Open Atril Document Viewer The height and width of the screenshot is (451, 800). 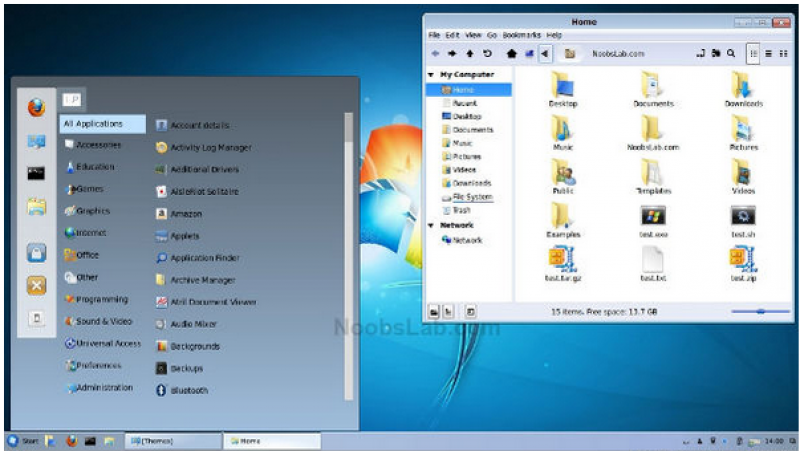click(206, 302)
